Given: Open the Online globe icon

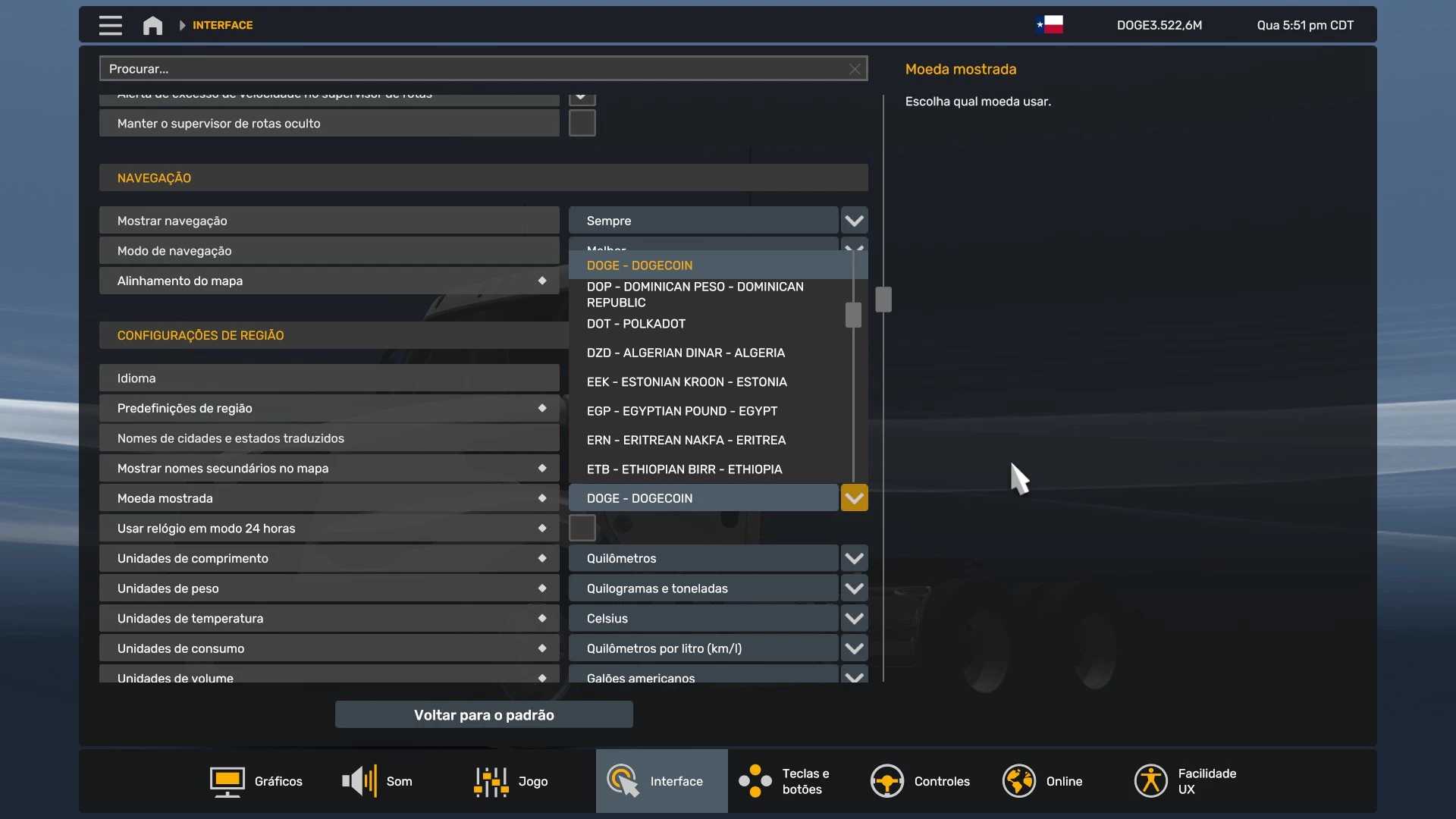Looking at the screenshot, I should pyautogui.click(x=1018, y=781).
